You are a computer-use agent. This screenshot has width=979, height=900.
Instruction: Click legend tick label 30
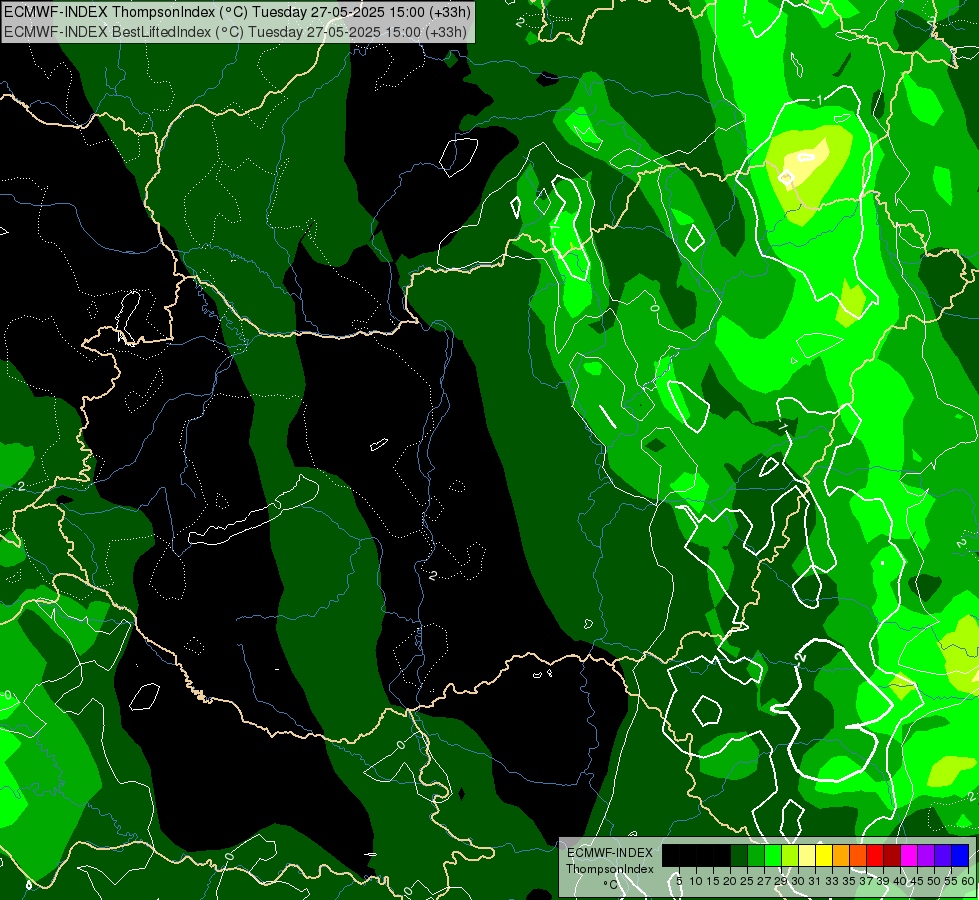click(798, 881)
